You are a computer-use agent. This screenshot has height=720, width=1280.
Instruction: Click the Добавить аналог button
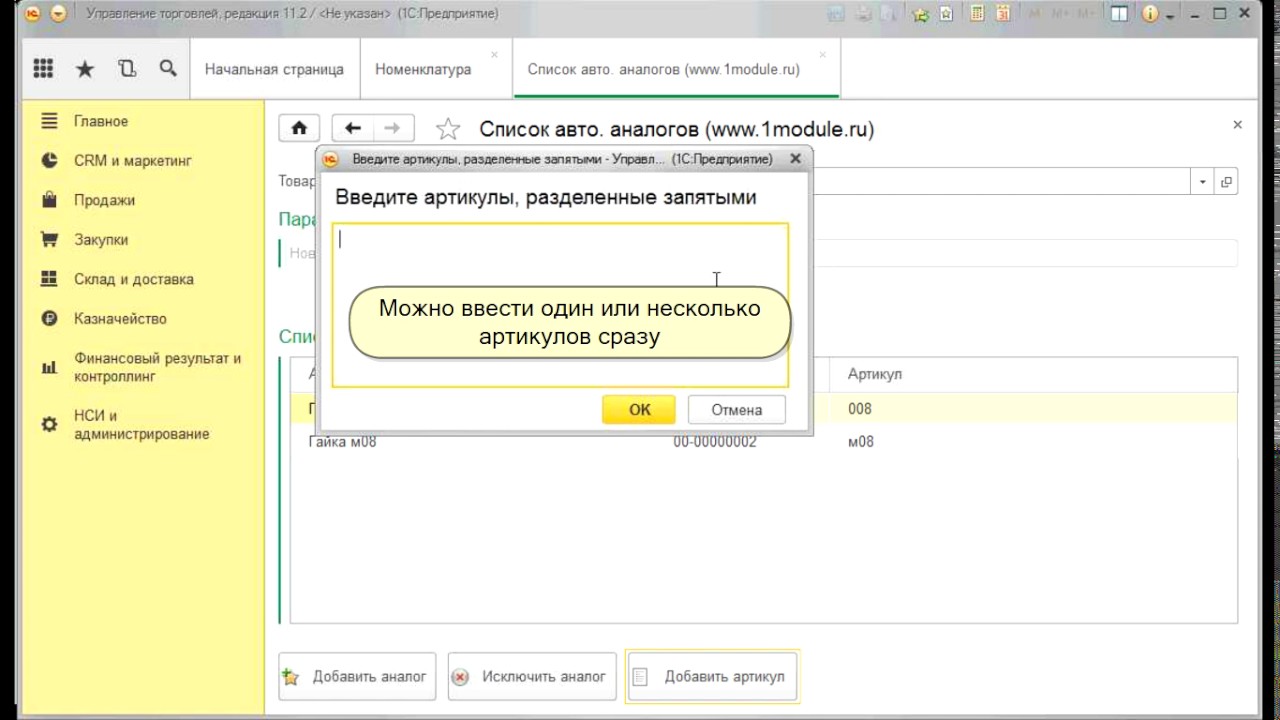click(x=357, y=677)
